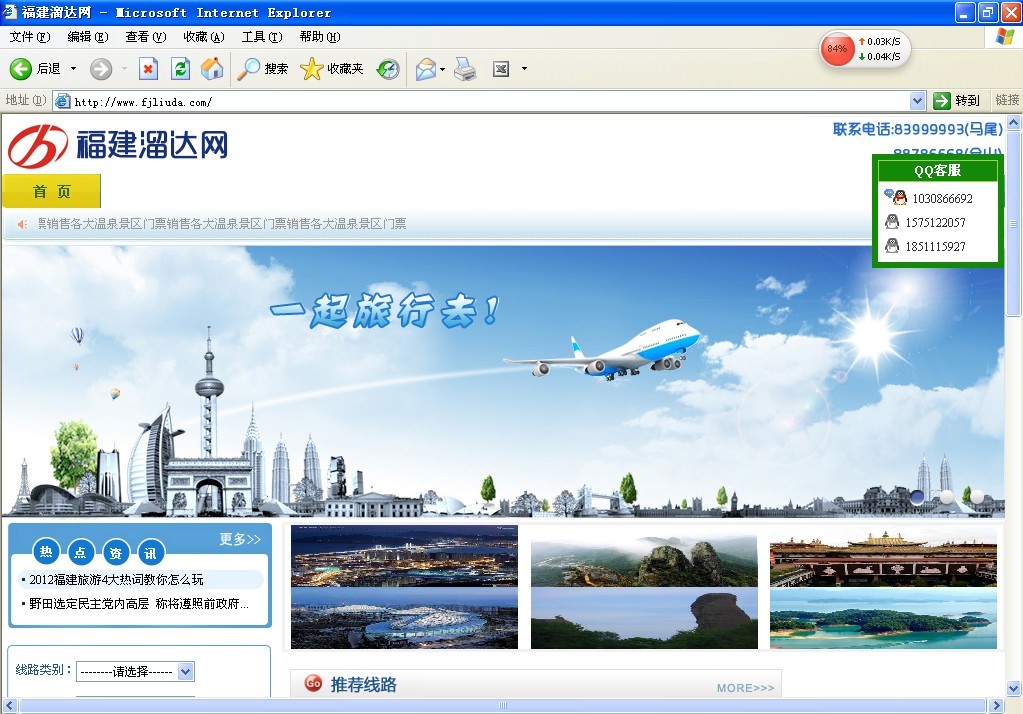Refresh the page with Refresh icon
This screenshot has width=1023, height=714.
coord(180,69)
